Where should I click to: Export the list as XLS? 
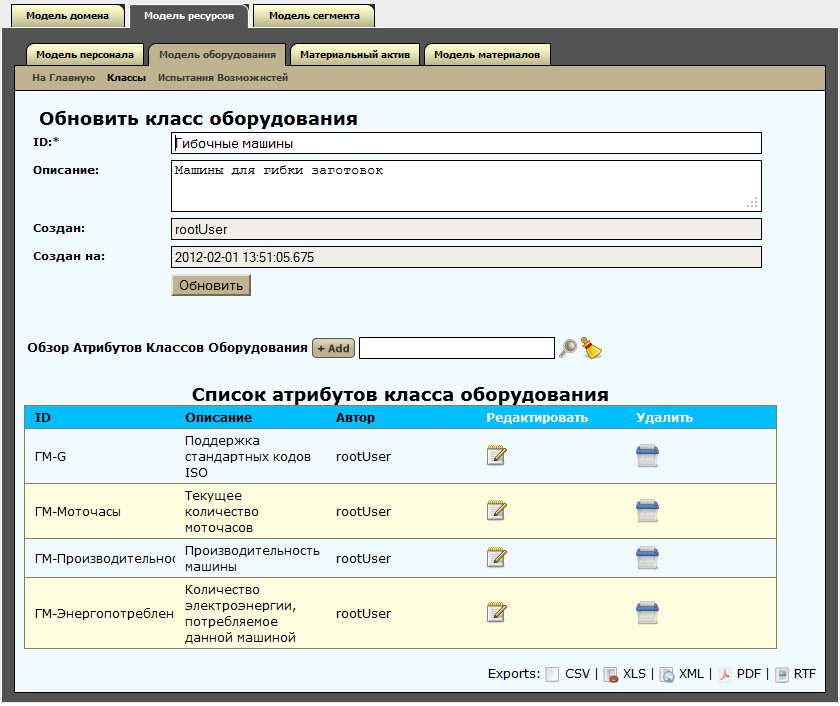(x=634, y=674)
